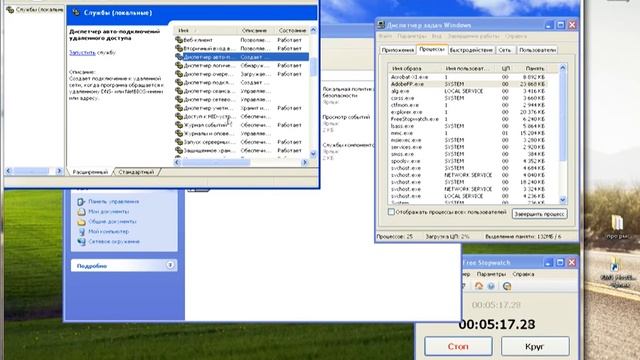Open Панель управления link in Explorer sidebar

coord(113,202)
